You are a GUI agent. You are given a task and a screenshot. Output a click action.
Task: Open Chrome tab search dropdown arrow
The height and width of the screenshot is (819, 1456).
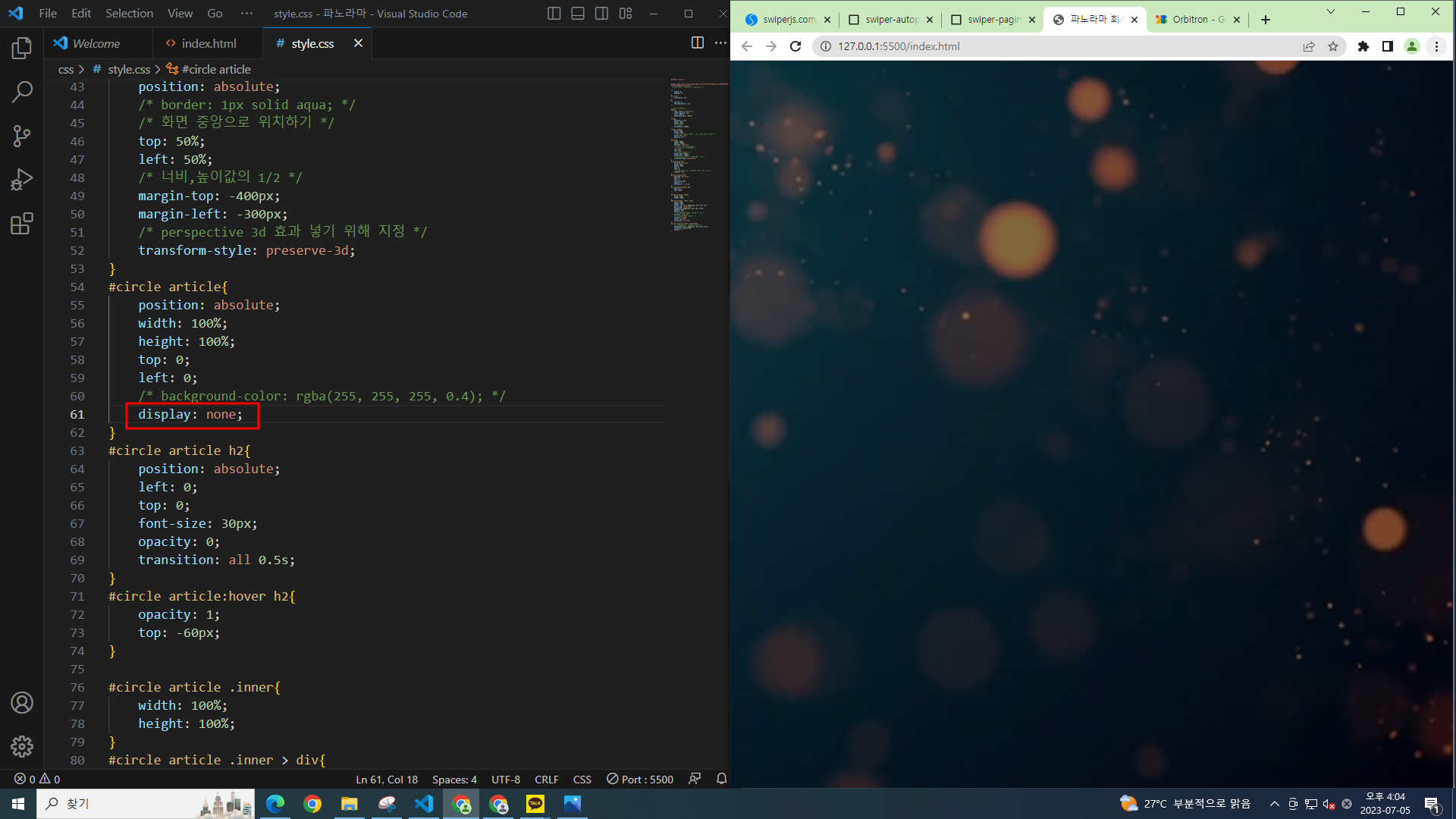tap(1330, 12)
